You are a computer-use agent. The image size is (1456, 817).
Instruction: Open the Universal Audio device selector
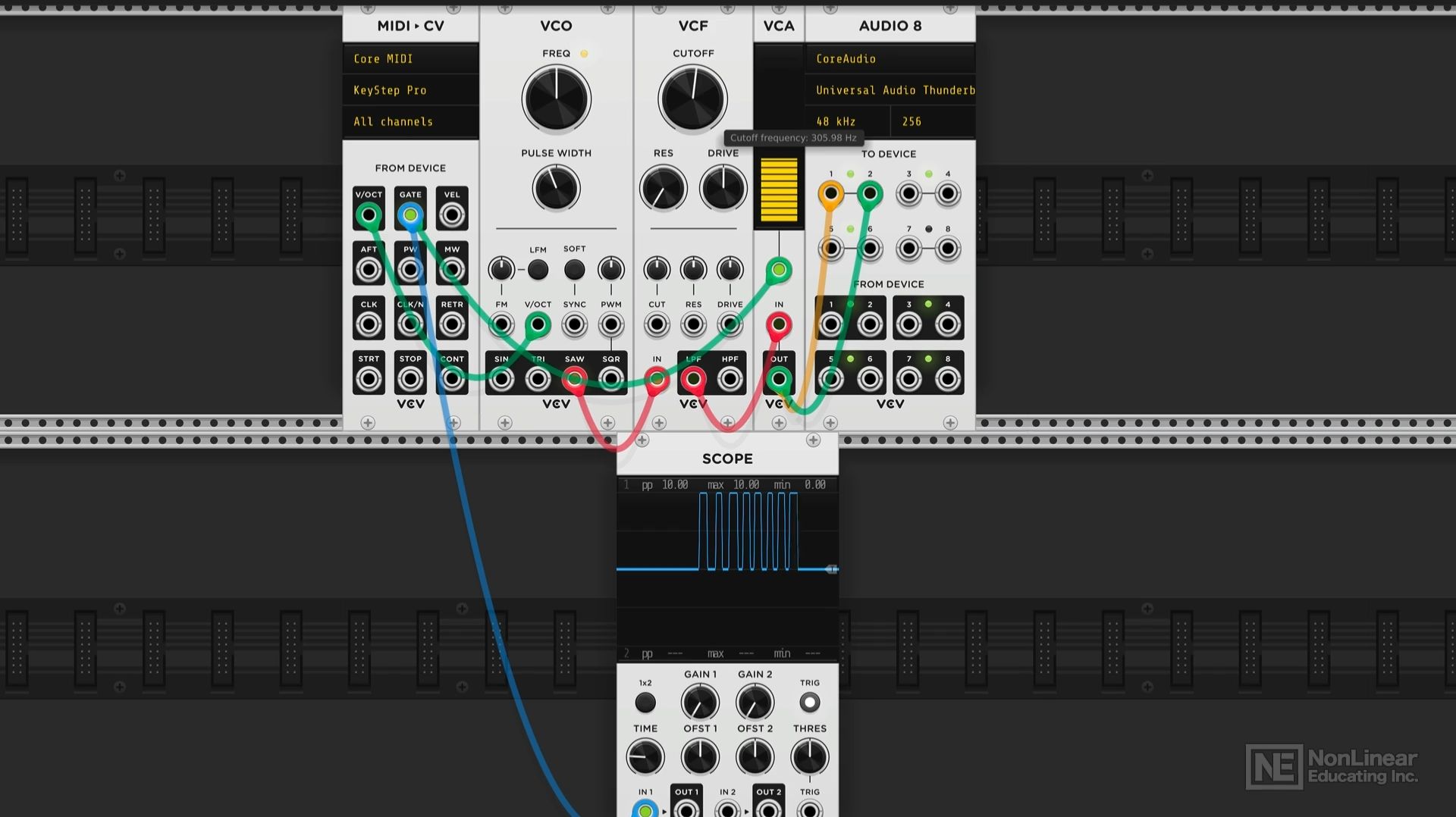[x=890, y=90]
